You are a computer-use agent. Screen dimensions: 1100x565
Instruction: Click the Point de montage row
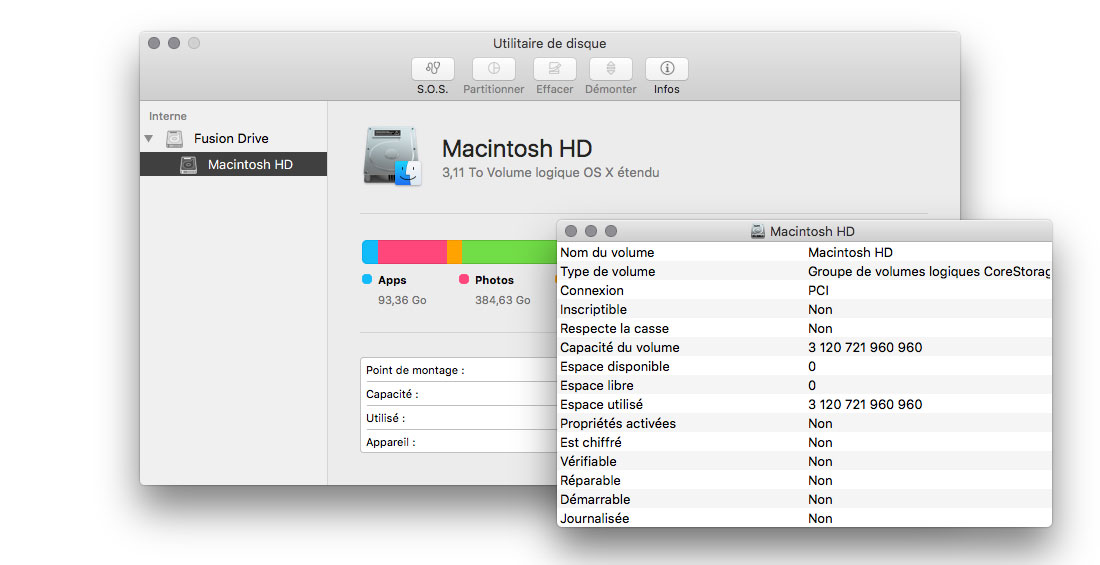pyautogui.click(x=459, y=370)
